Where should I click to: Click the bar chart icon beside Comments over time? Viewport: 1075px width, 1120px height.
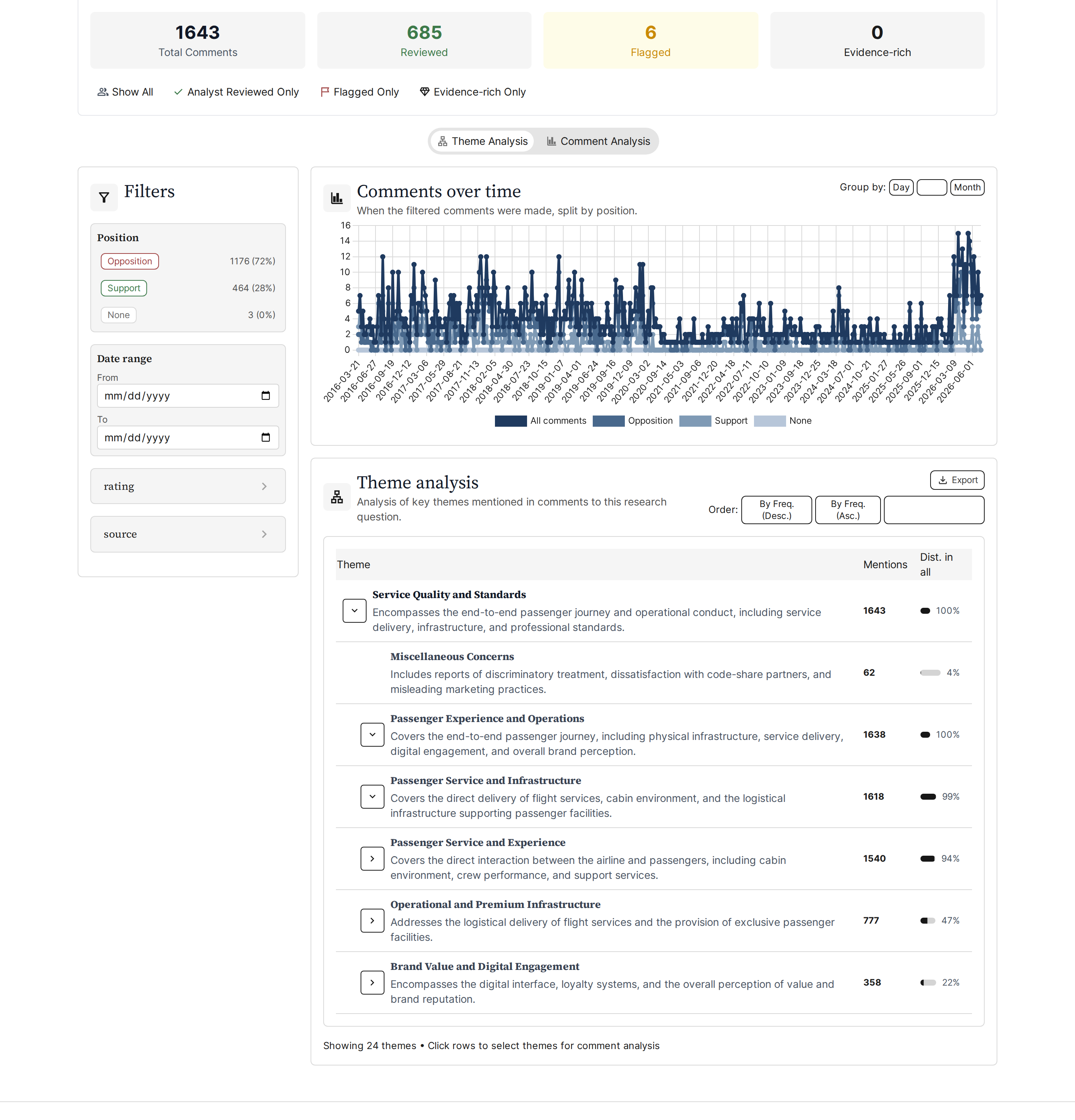point(336,198)
